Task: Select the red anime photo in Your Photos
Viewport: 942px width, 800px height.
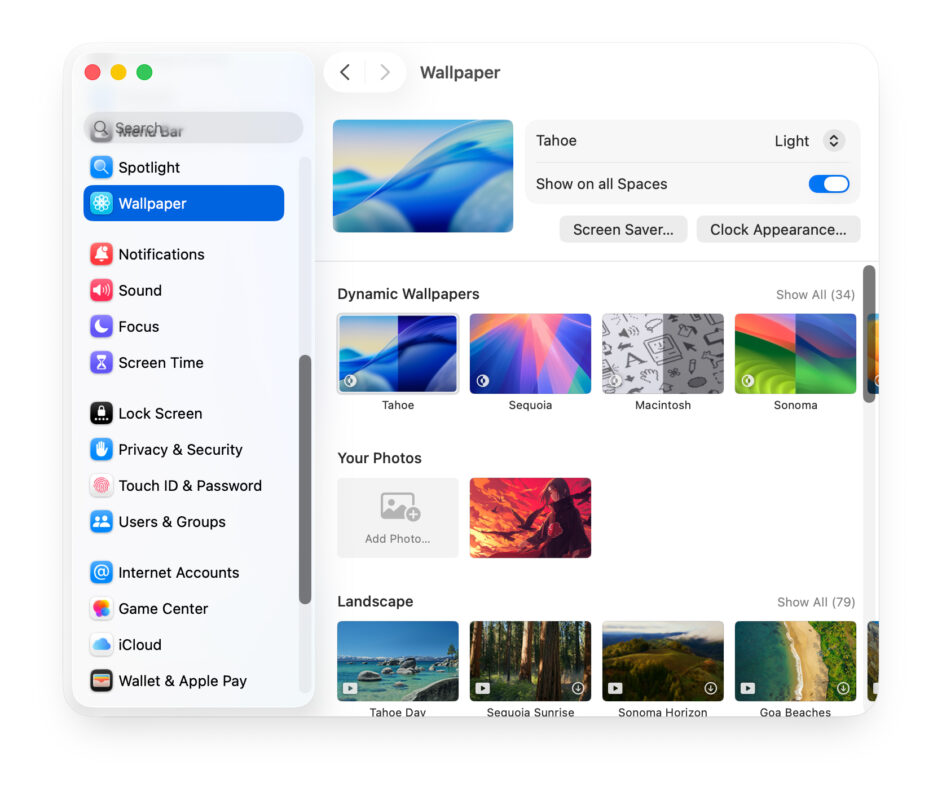Action: pyautogui.click(x=530, y=518)
